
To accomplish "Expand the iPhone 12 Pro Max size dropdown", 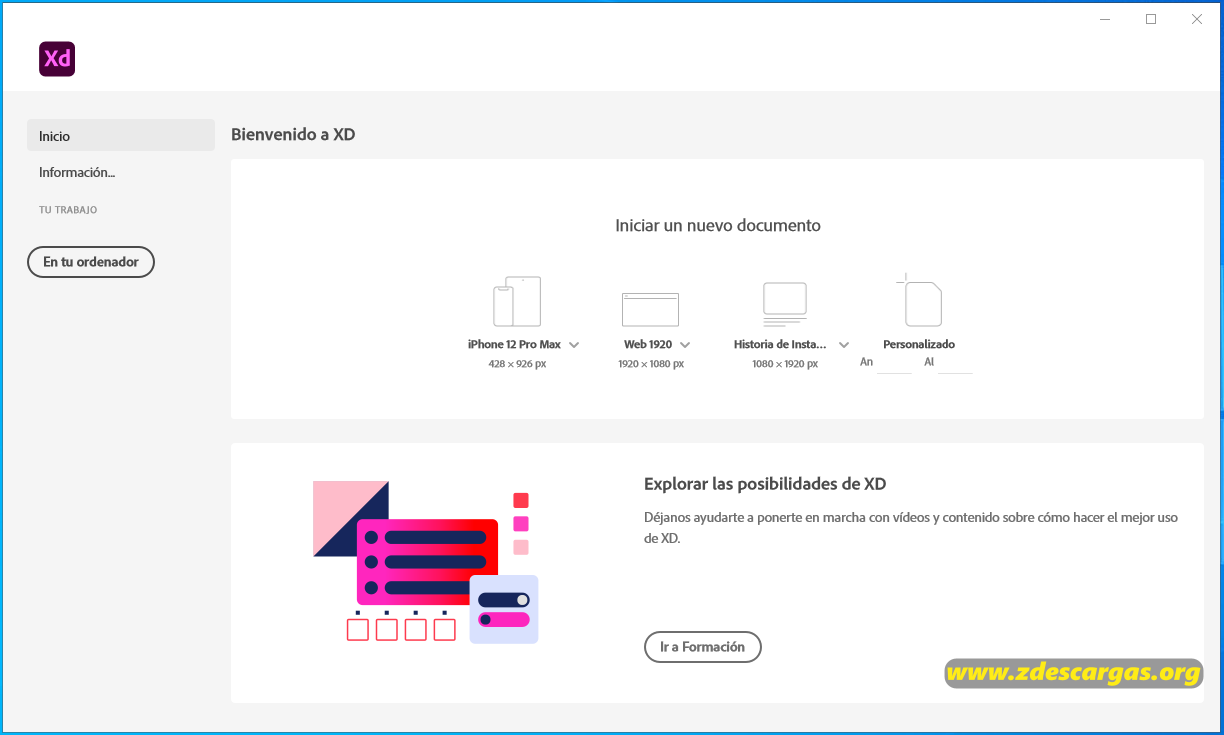I will point(574,344).
